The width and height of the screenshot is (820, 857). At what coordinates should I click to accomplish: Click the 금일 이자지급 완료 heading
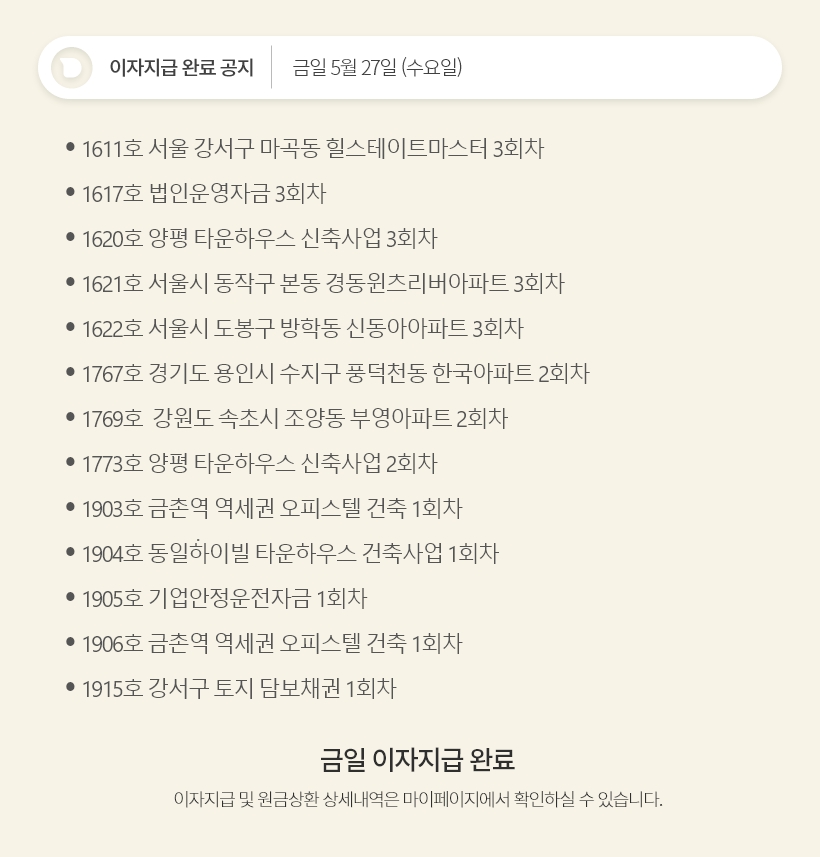(417, 760)
